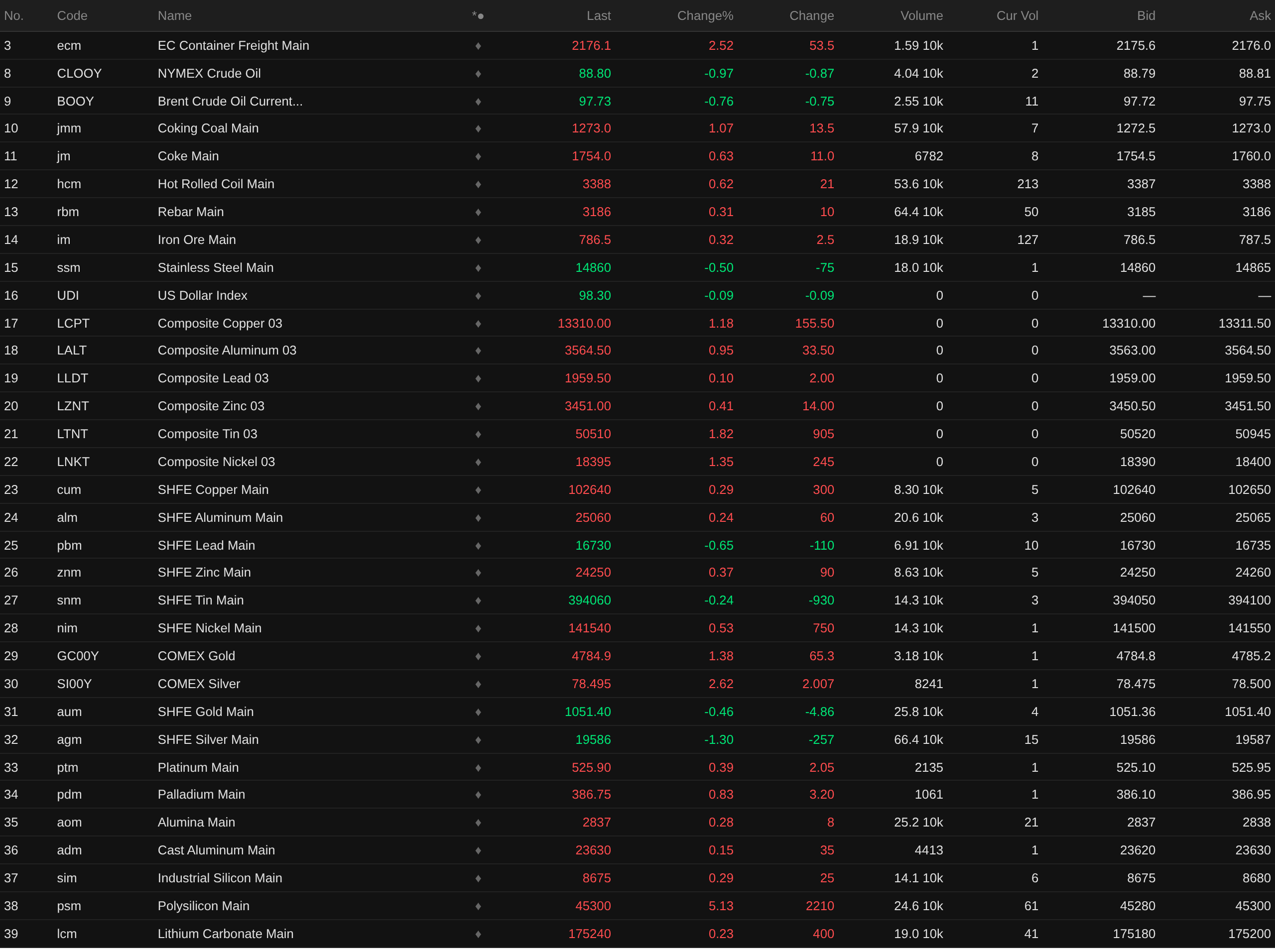This screenshot has height=952, width=1275.
Task: Click diamond marker in Lithium Carbonate Main row
Action: coord(478,934)
